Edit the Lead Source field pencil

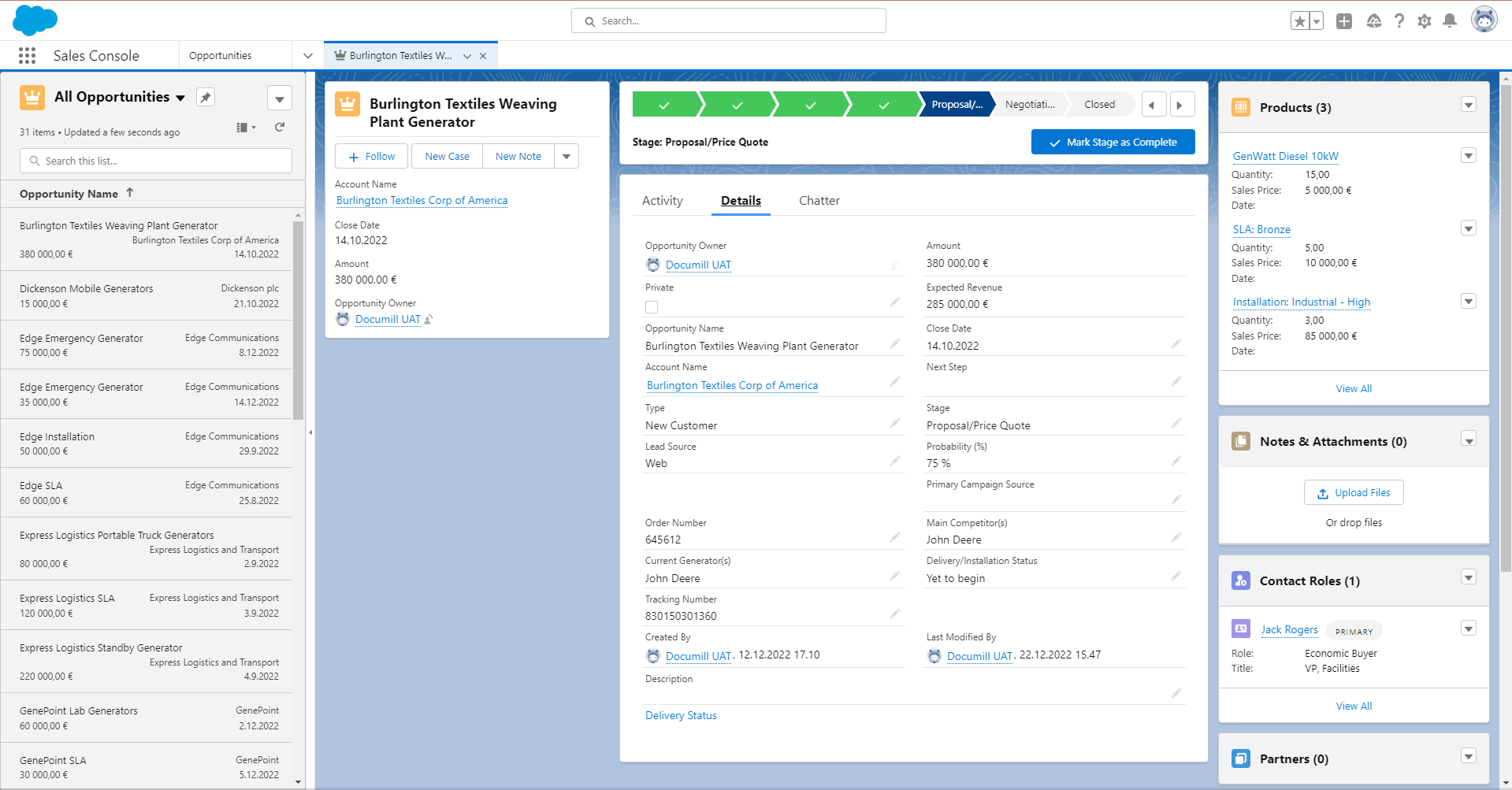[x=895, y=461]
